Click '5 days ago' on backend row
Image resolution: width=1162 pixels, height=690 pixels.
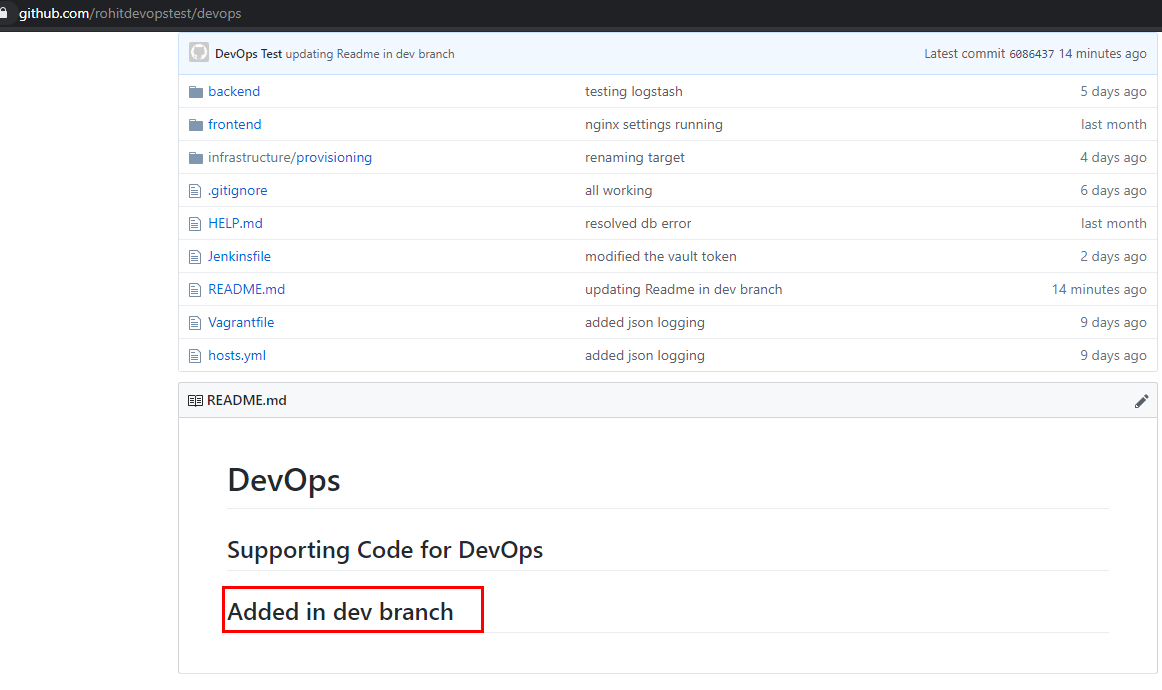1113,91
